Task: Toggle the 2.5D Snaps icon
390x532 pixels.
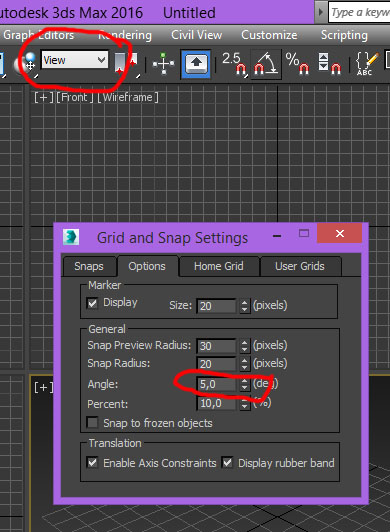Action: 234,64
